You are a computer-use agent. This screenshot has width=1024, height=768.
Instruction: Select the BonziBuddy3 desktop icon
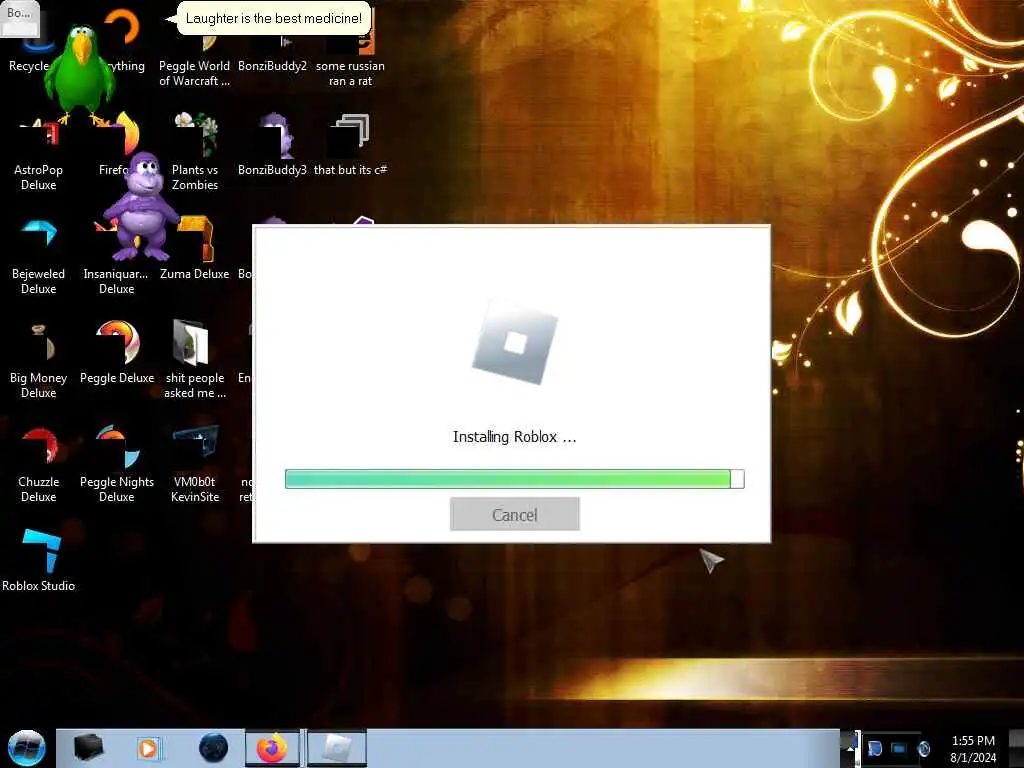(x=272, y=145)
